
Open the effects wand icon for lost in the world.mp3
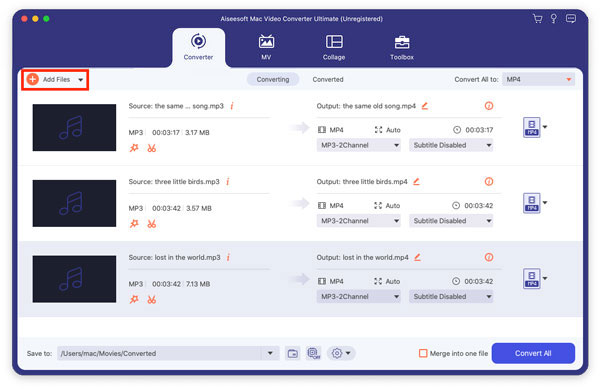[134, 299]
